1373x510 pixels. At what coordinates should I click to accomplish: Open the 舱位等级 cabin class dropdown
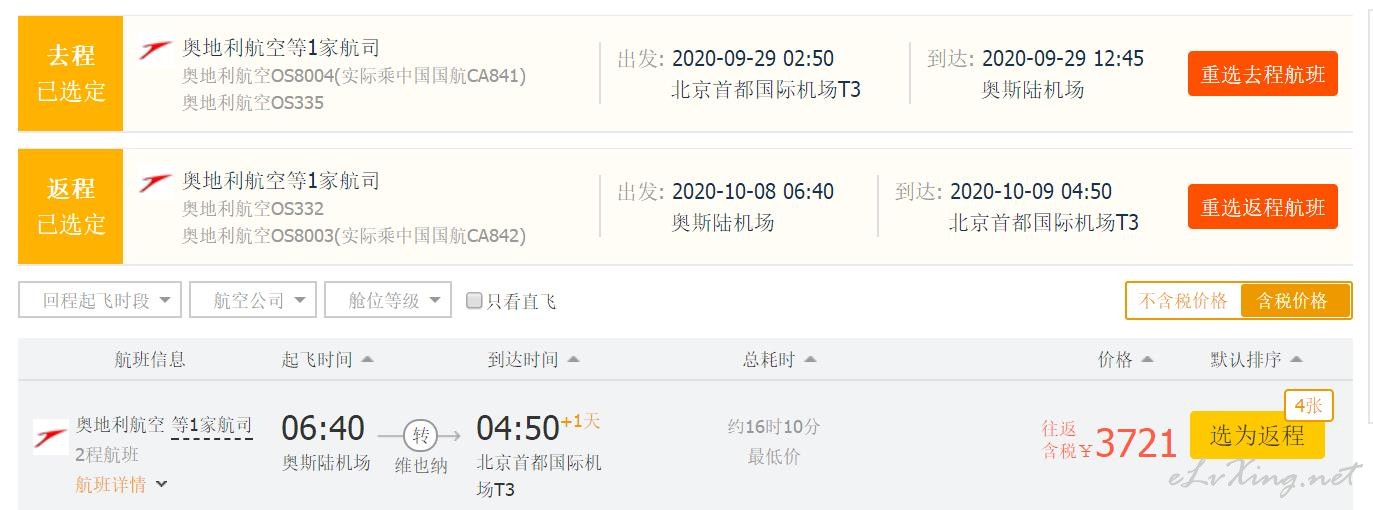pos(388,300)
